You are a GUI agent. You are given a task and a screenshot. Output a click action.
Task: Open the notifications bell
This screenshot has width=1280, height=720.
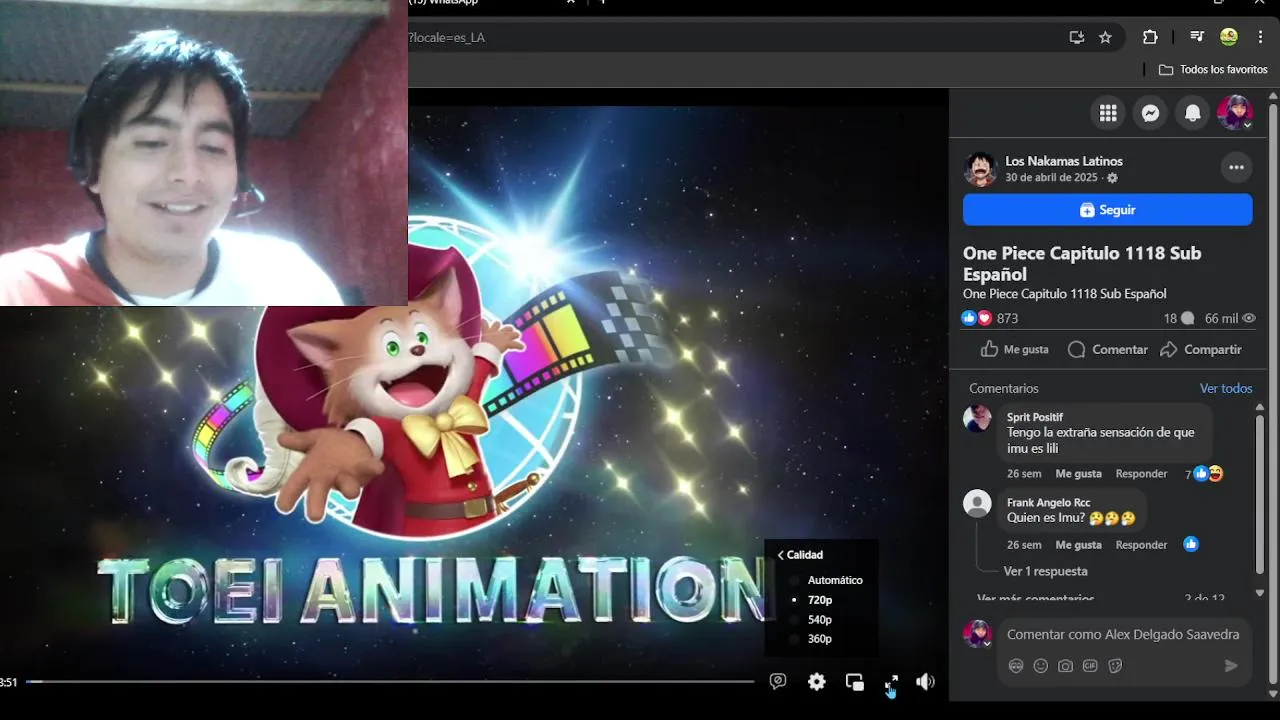[1192, 113]
